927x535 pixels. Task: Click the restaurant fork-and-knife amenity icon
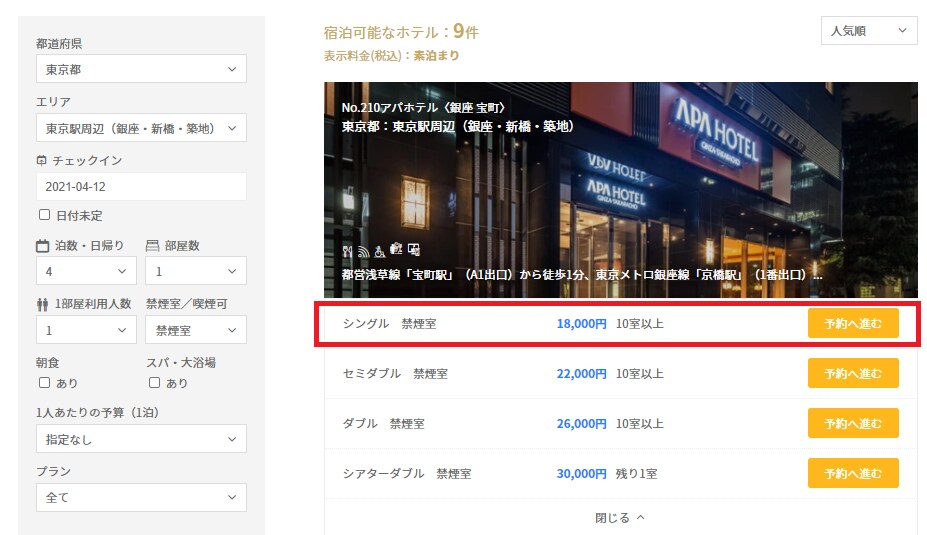tap(347, 251)
